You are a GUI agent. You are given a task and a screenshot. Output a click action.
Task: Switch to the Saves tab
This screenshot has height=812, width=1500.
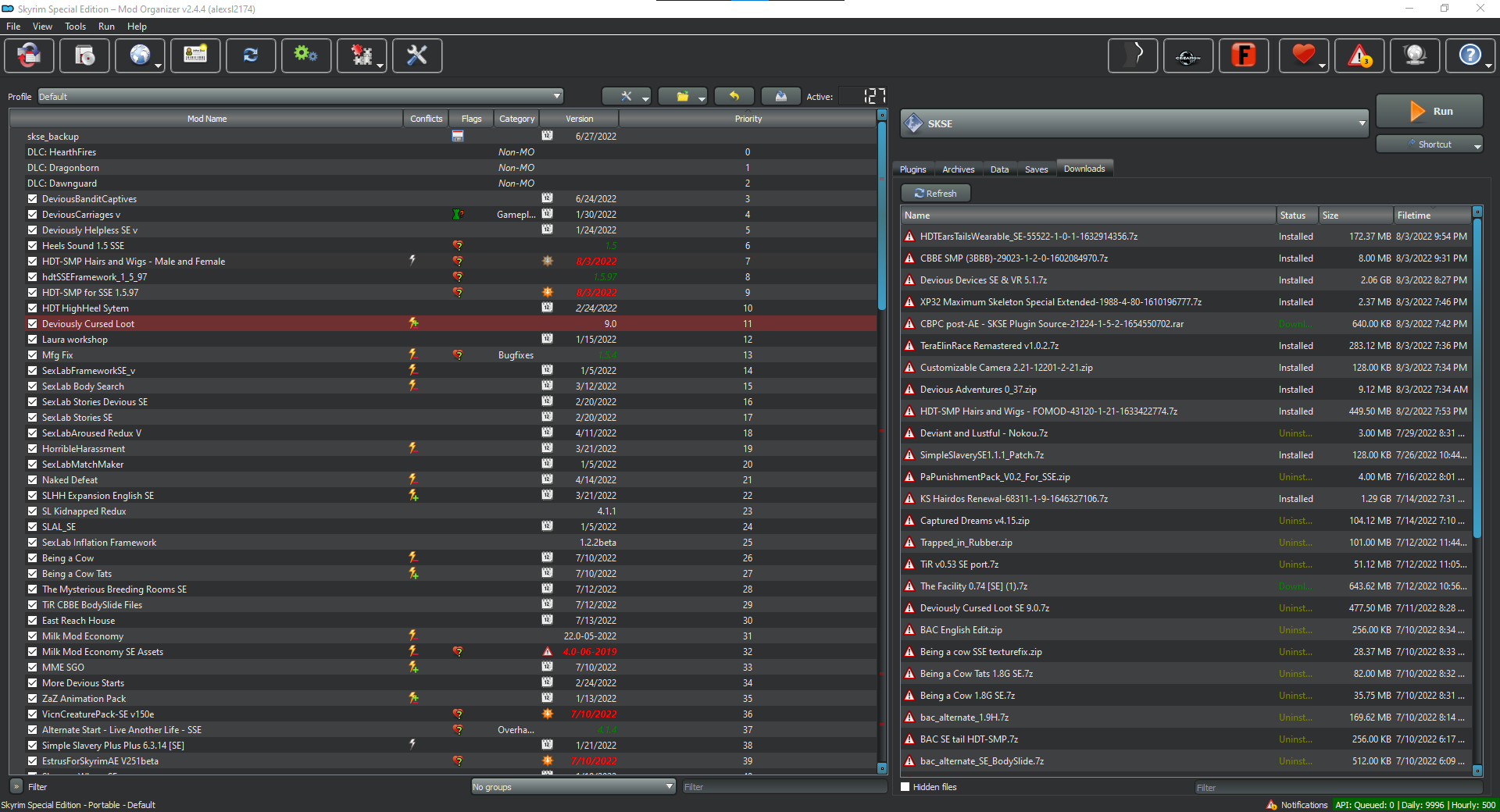pyautogui.click(x=1036, y=169)
